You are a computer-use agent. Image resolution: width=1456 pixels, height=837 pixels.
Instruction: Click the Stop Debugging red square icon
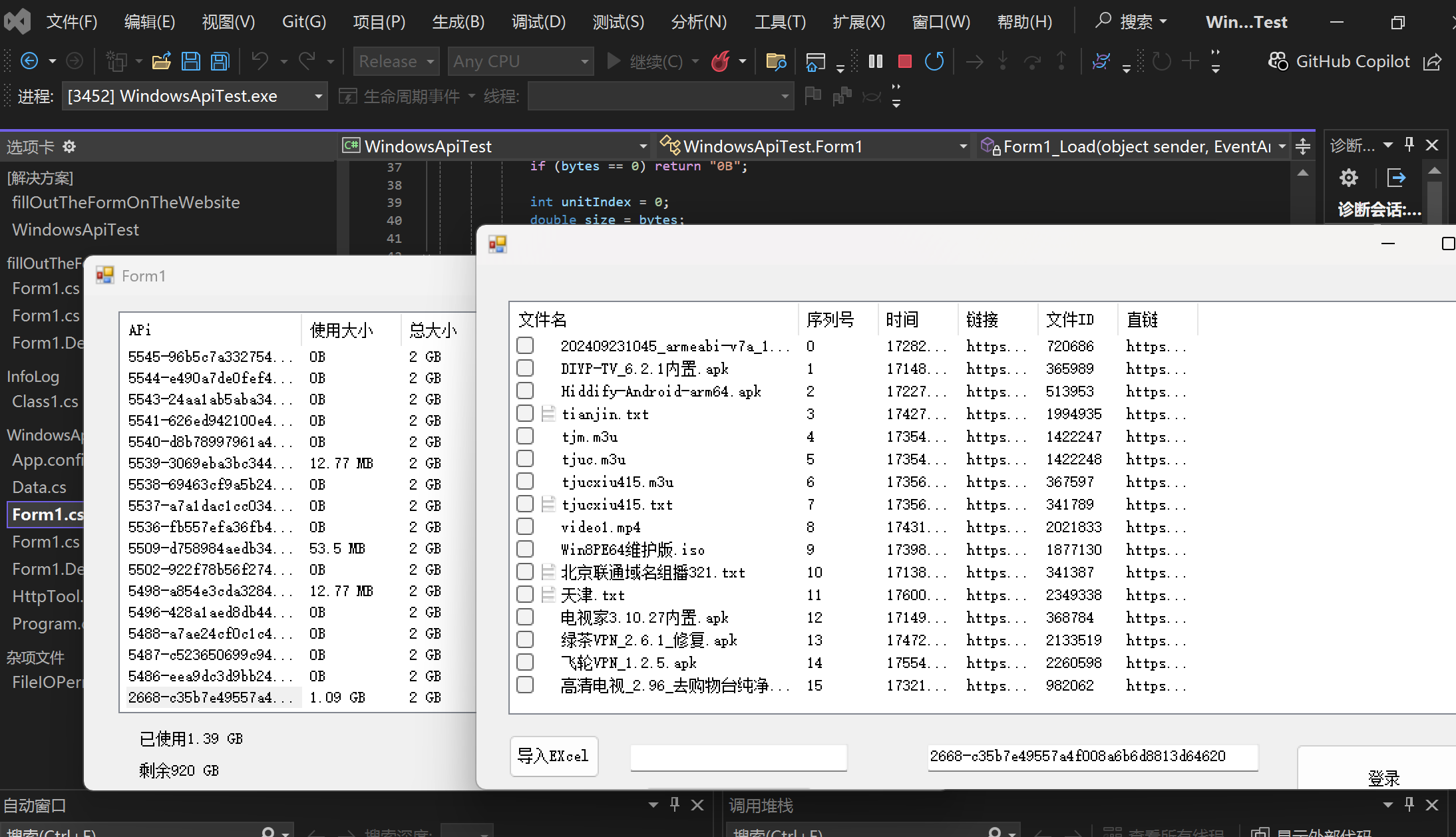pos(904,62)
